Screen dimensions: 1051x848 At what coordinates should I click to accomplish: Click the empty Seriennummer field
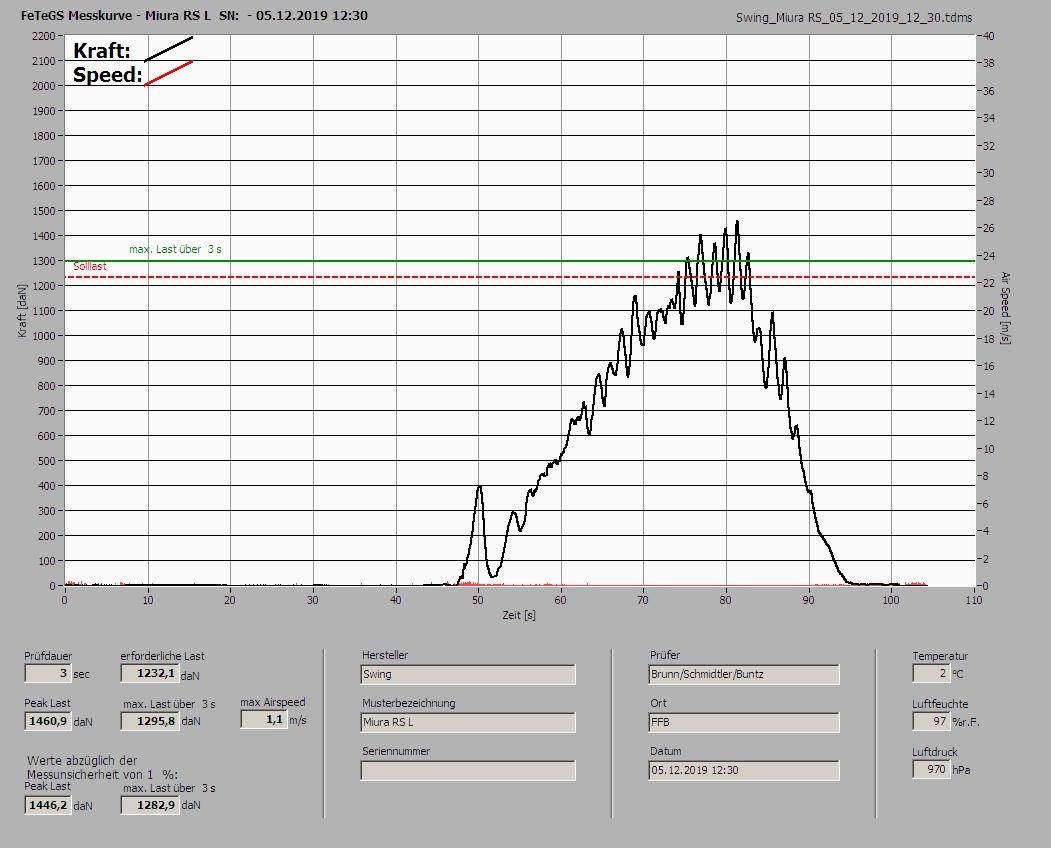coord(468,771)
